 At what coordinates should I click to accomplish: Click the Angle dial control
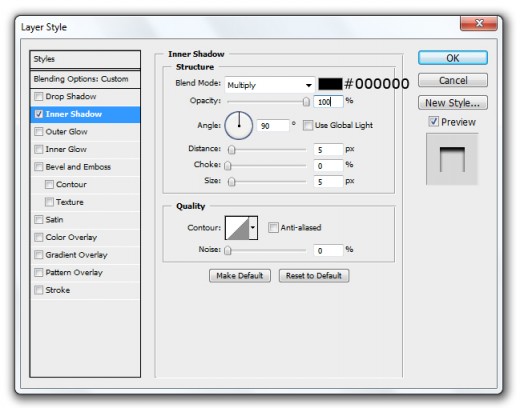[239, 126]
